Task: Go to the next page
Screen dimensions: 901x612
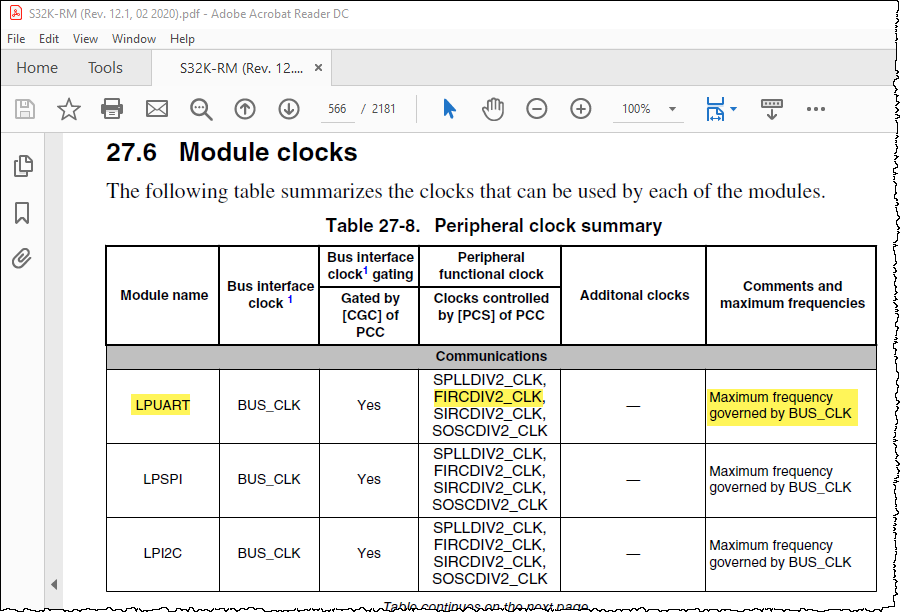Action: (x=289, y=109)
